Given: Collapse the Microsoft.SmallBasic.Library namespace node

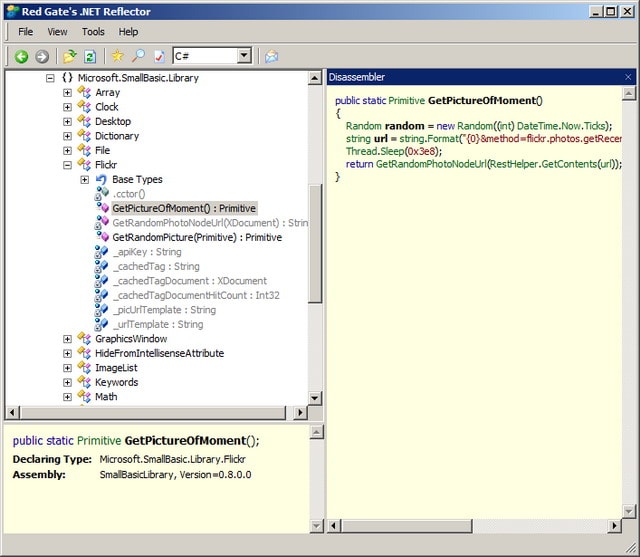Looking at the screenshot, I should tap(50, 78).
